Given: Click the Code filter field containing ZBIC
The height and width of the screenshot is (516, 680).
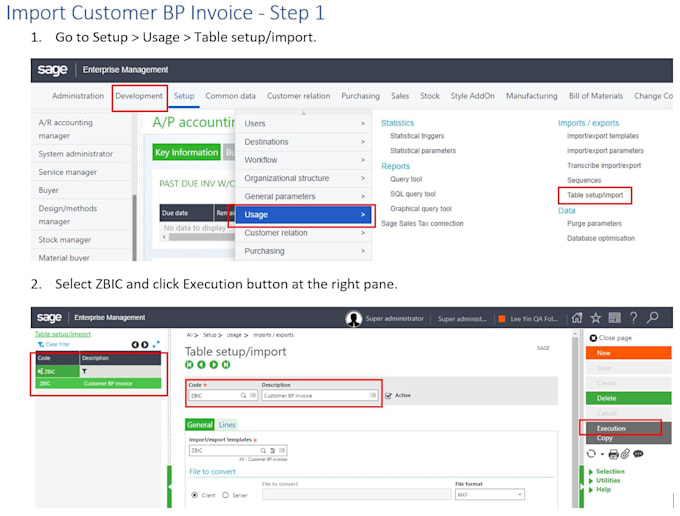Looking at the screenshot, I should tap(57, 372).
